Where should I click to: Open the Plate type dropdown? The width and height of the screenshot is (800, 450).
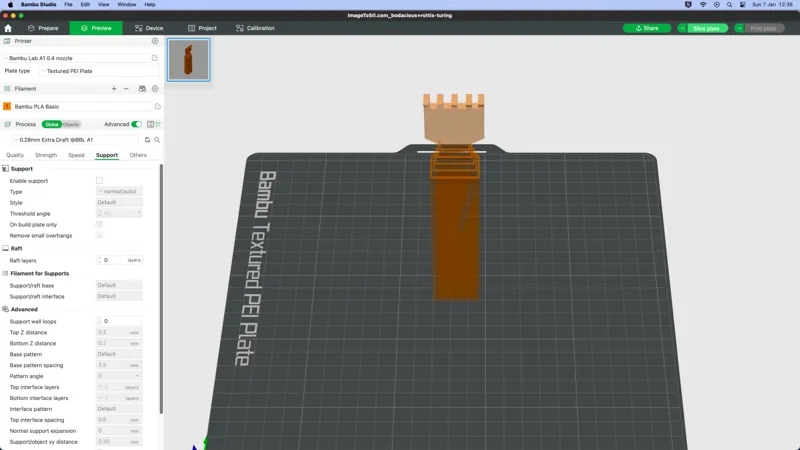tap(99, 71)
